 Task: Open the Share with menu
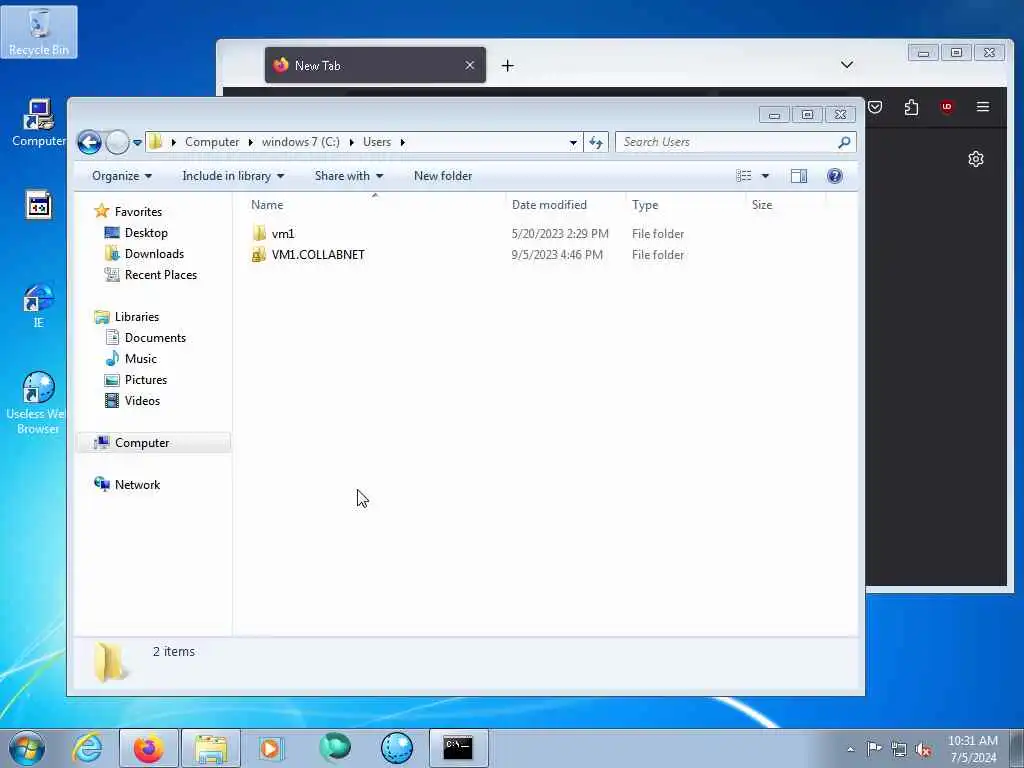(349, 176)
